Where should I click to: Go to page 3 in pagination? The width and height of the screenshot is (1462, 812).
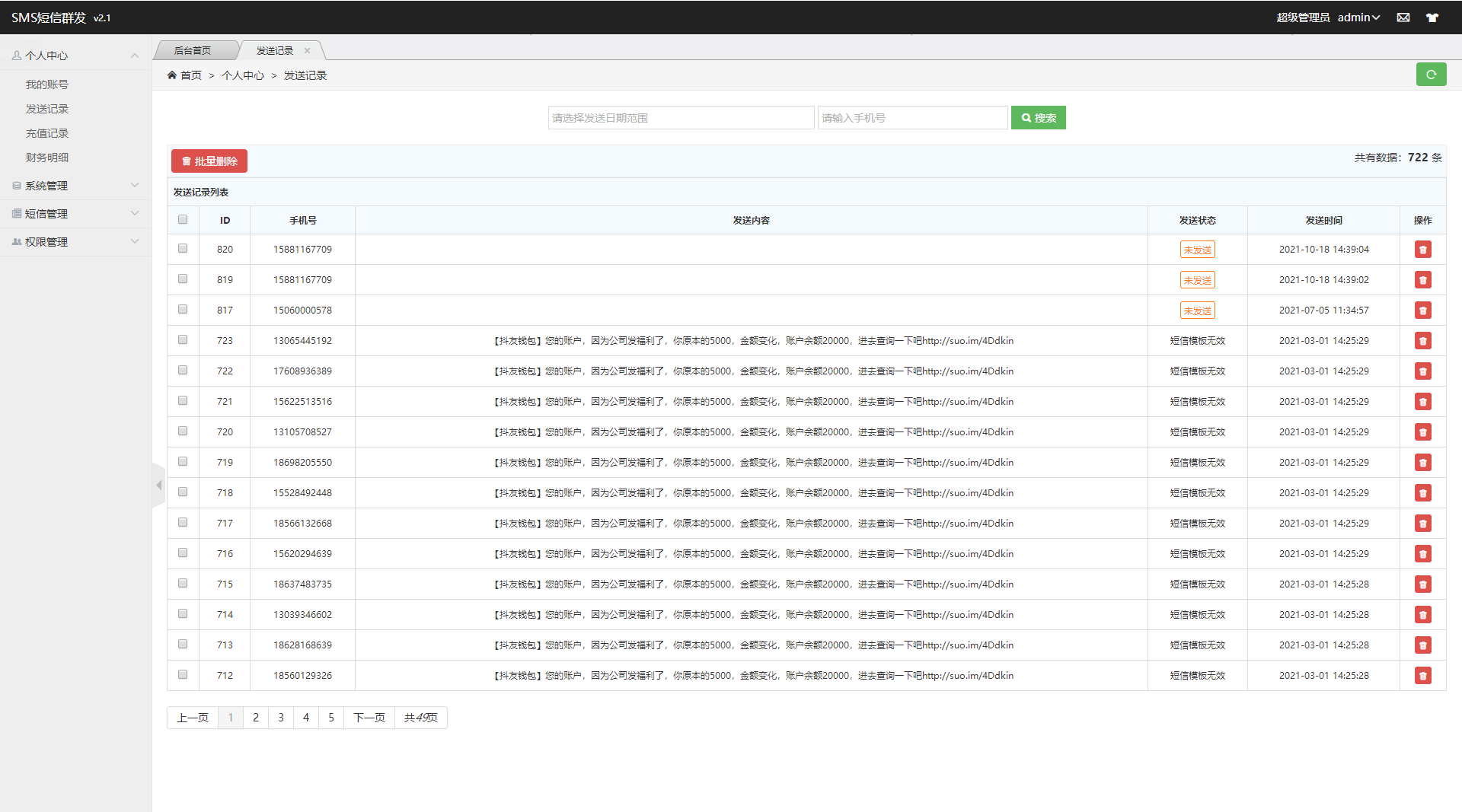pos(281,718)
